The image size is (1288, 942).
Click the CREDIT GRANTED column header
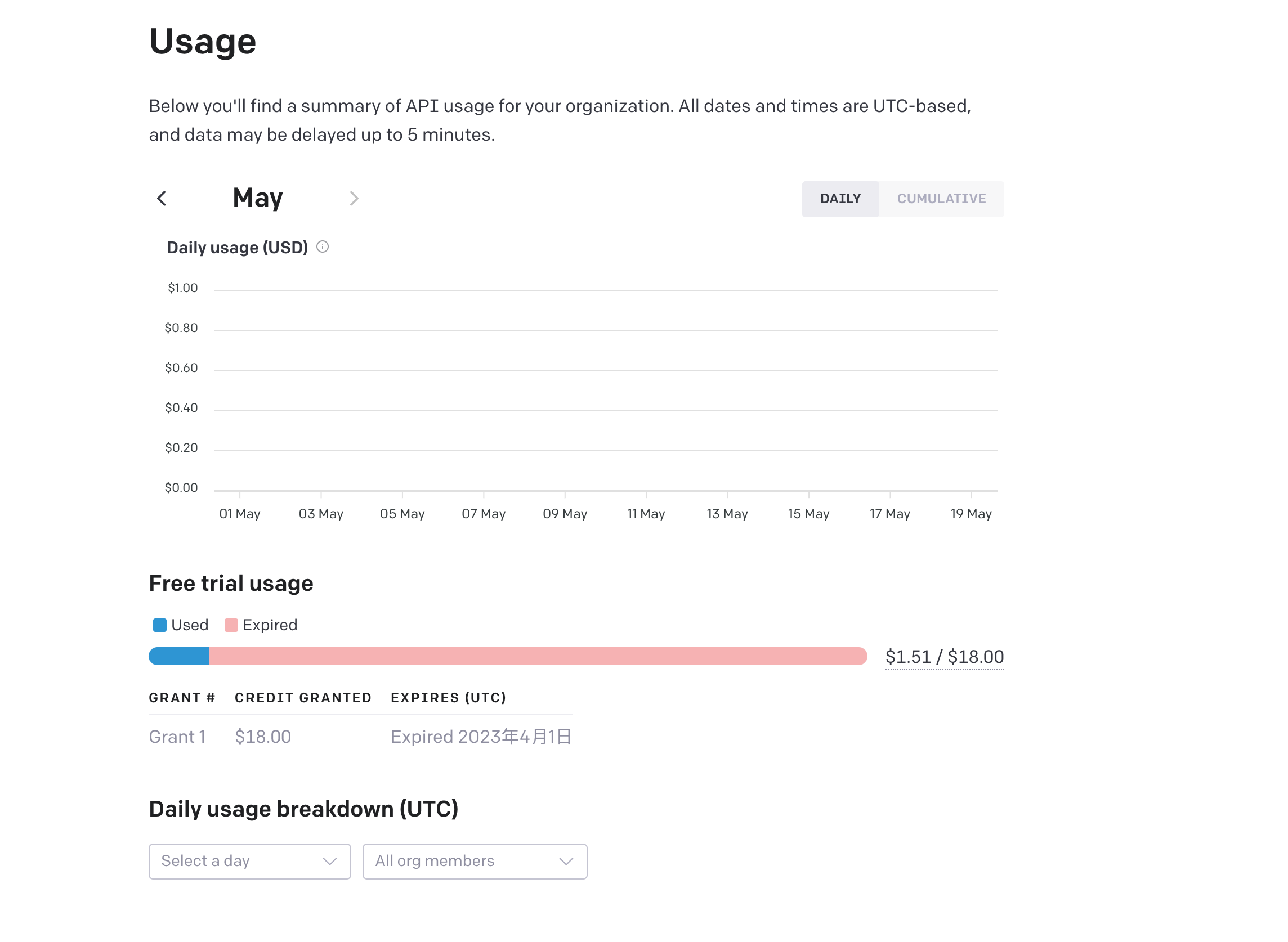[x=303, y=698]
